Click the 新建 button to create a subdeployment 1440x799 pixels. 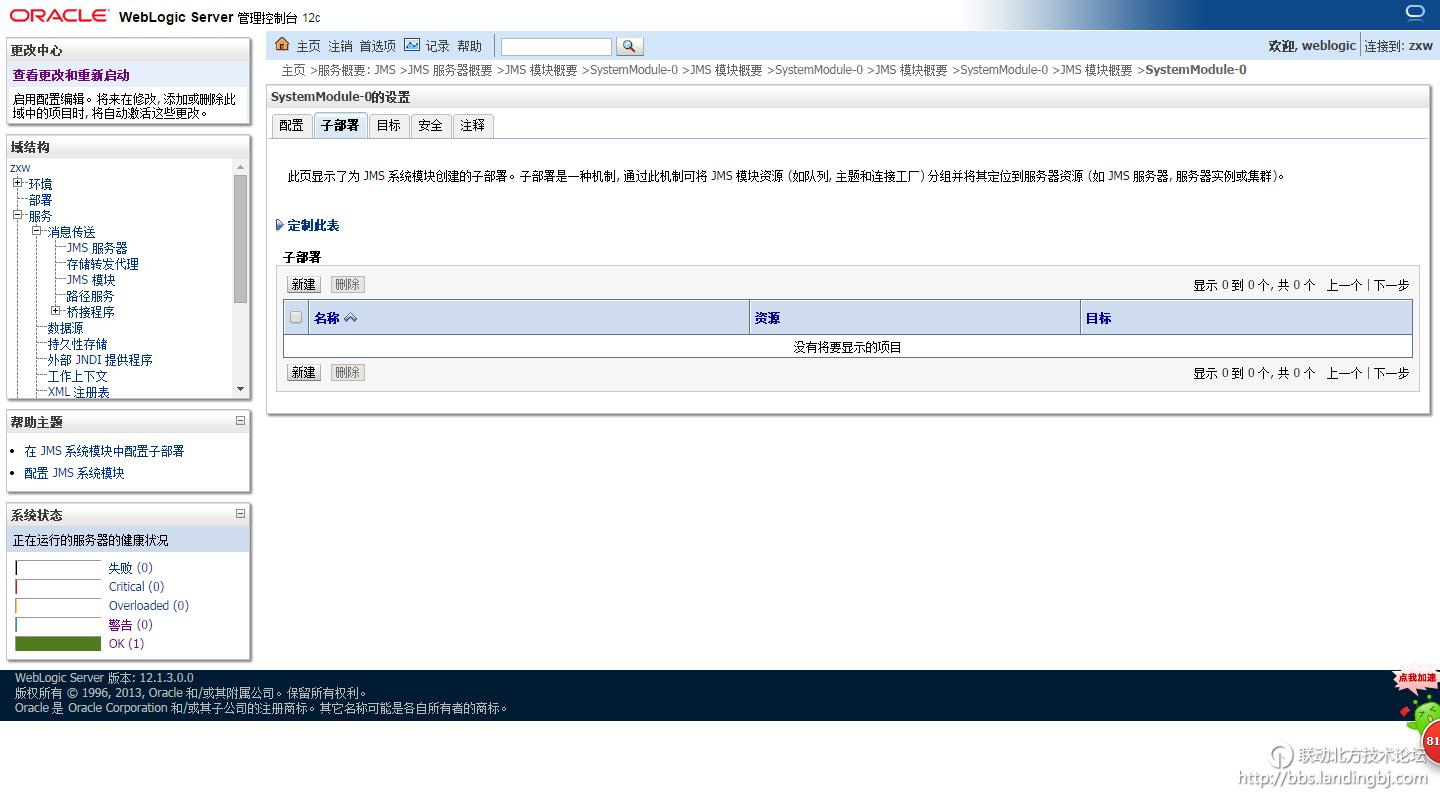click(303, 284)
